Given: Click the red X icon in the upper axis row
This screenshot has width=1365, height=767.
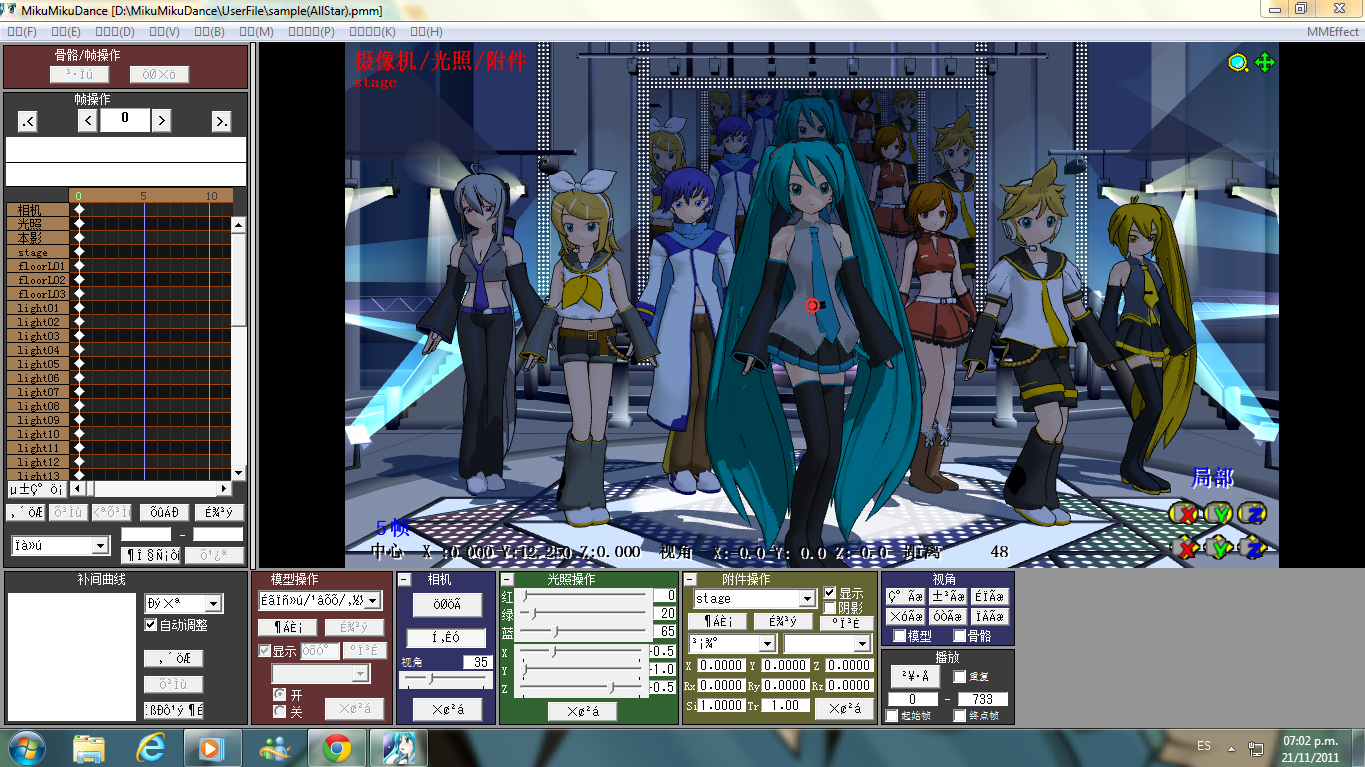Looking at the screenshot, I should (1186, 514).
